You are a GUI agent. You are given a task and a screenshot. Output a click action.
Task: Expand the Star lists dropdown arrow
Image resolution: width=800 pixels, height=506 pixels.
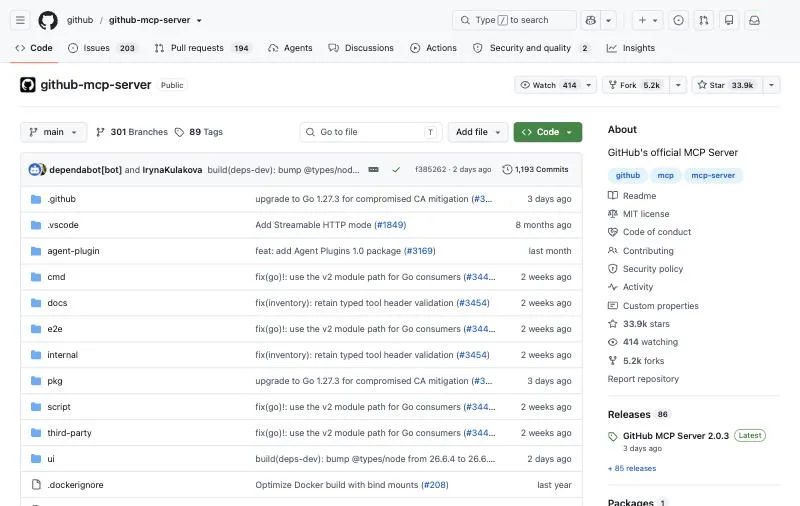pos(771,85)
